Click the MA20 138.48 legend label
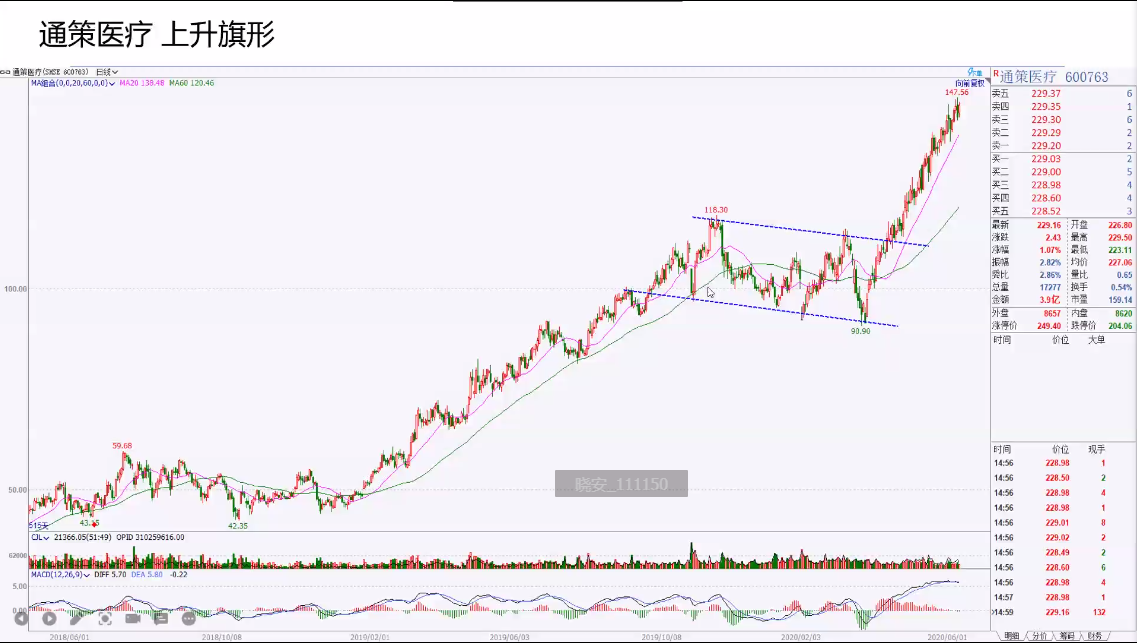Viewport: 1137px width, 643px height. click(142, 83)
